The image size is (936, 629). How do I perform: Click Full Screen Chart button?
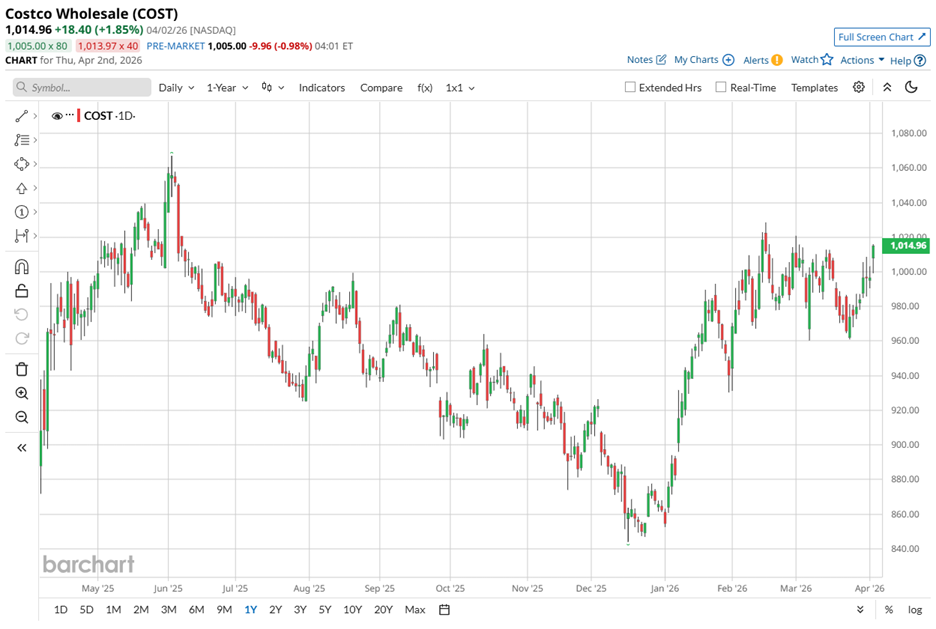pos(881,37)
